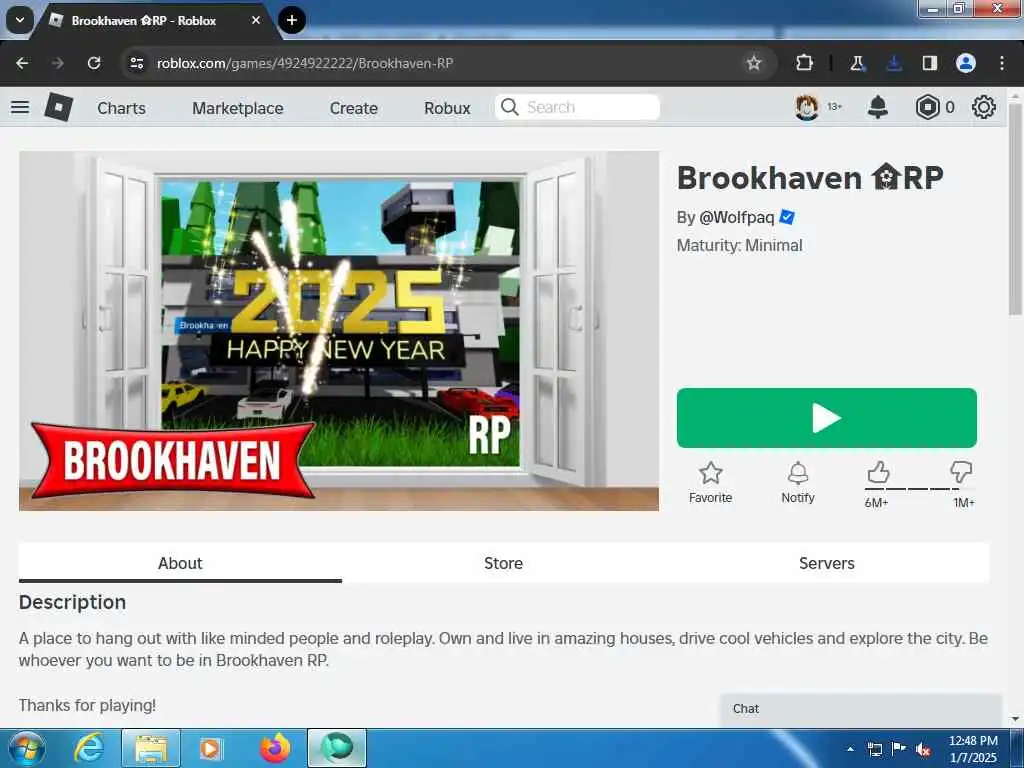Open creator @Wolfpaq profile link
Screen dimensions: 1024x768
click(x=737, y=217)
